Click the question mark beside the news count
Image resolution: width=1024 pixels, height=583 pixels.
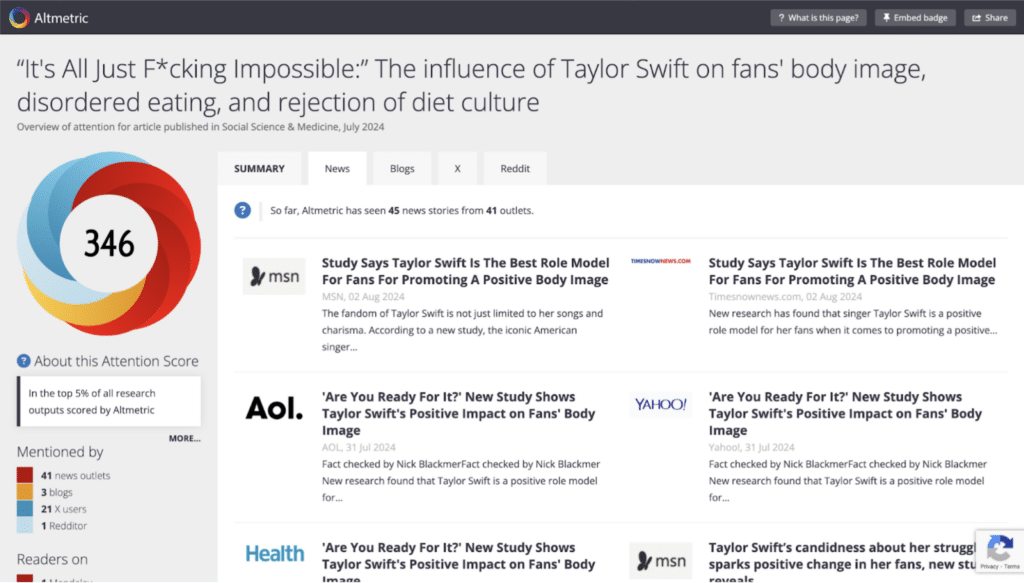(241, 210)
